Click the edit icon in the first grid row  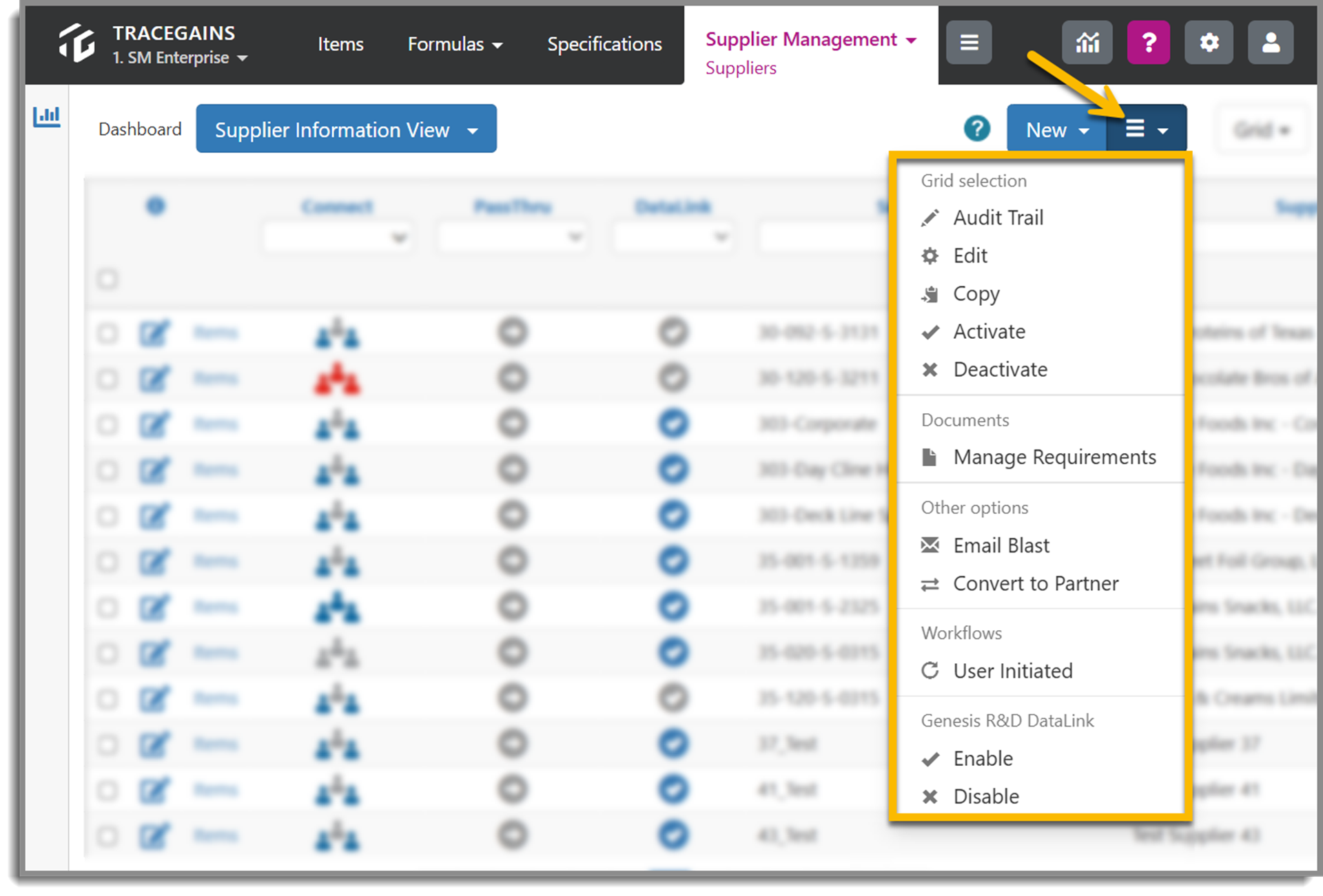tap(154, 333)
